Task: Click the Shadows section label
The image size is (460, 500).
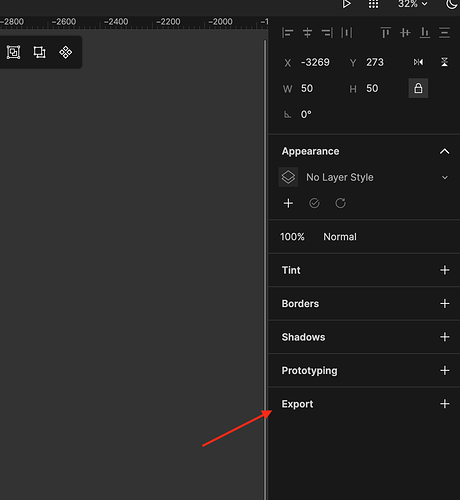Action: [x=303, y=337]
